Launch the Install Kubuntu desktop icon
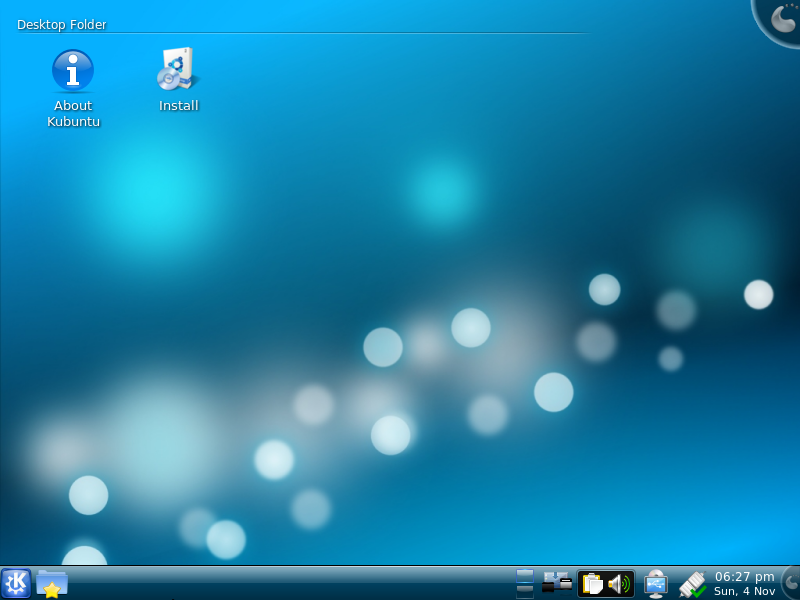 click(178, 70)
